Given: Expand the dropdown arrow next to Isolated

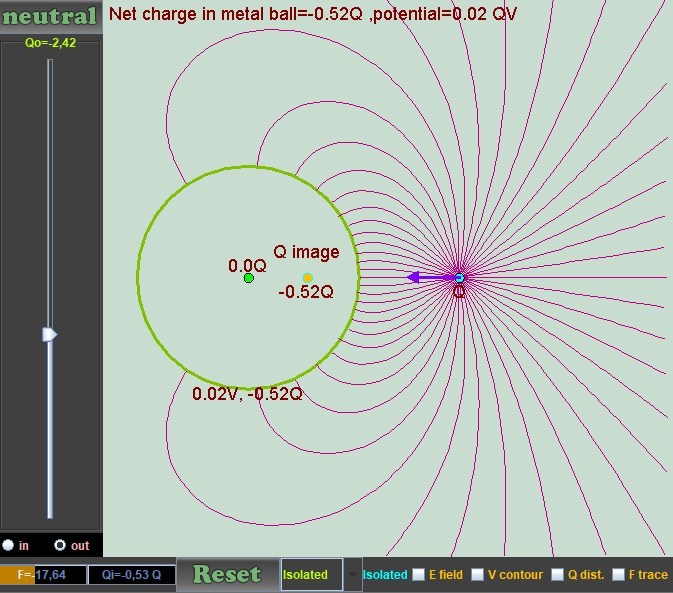Looking at the screenshot, I should click(x=352, y=575).
